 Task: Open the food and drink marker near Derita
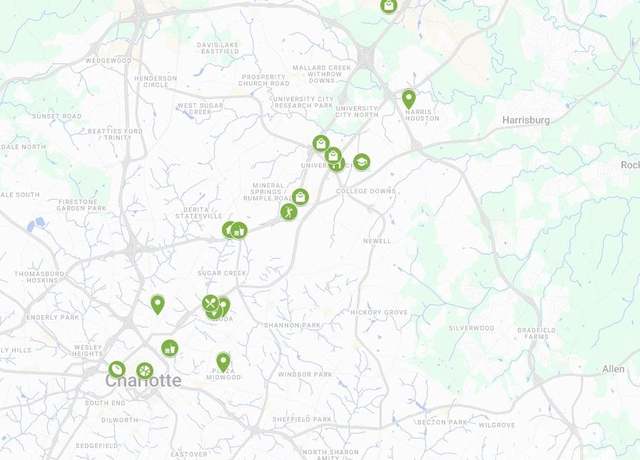tap(239, 231)
